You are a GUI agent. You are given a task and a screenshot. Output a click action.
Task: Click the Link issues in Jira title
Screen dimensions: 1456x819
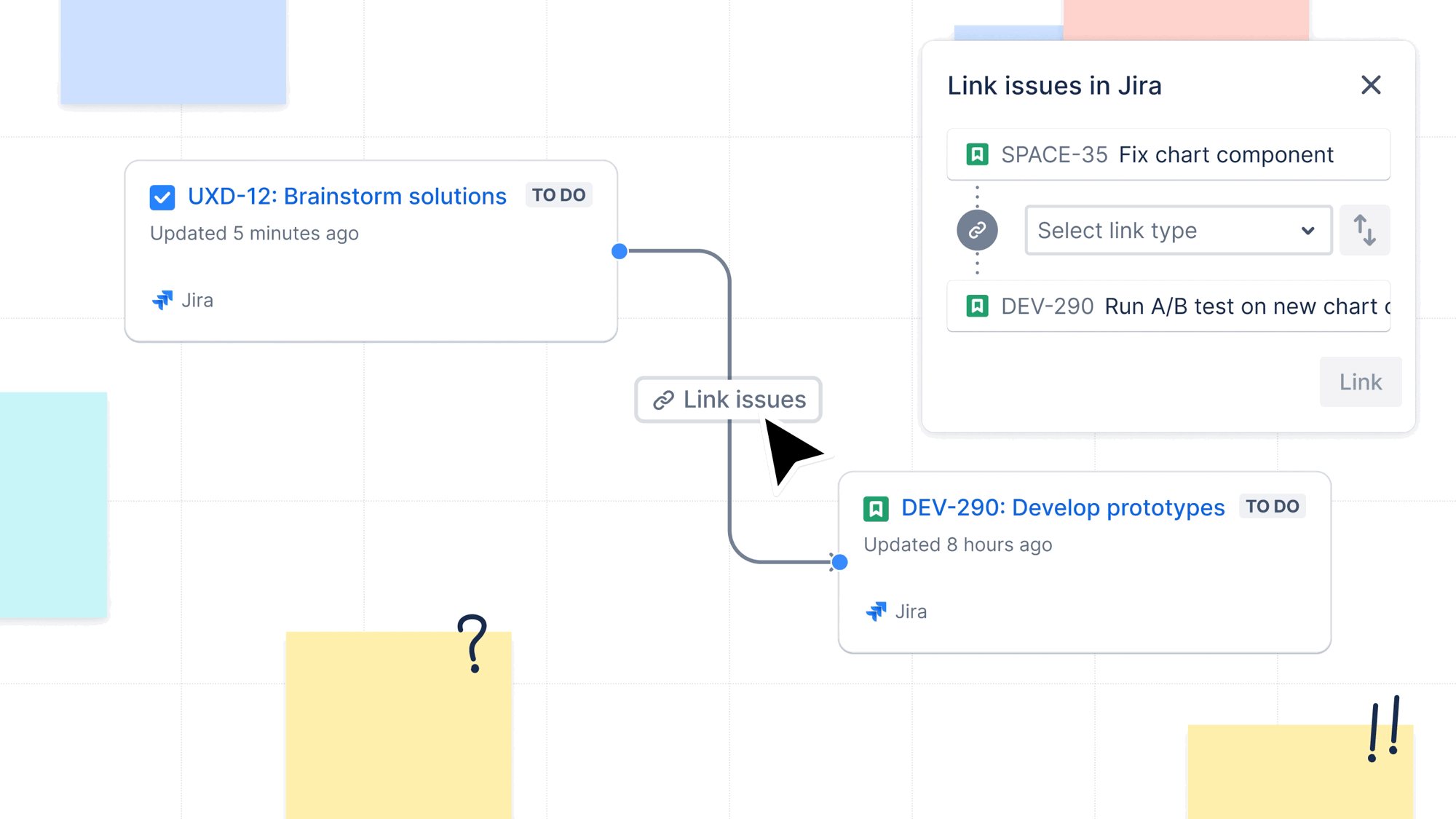point(1054,86)
